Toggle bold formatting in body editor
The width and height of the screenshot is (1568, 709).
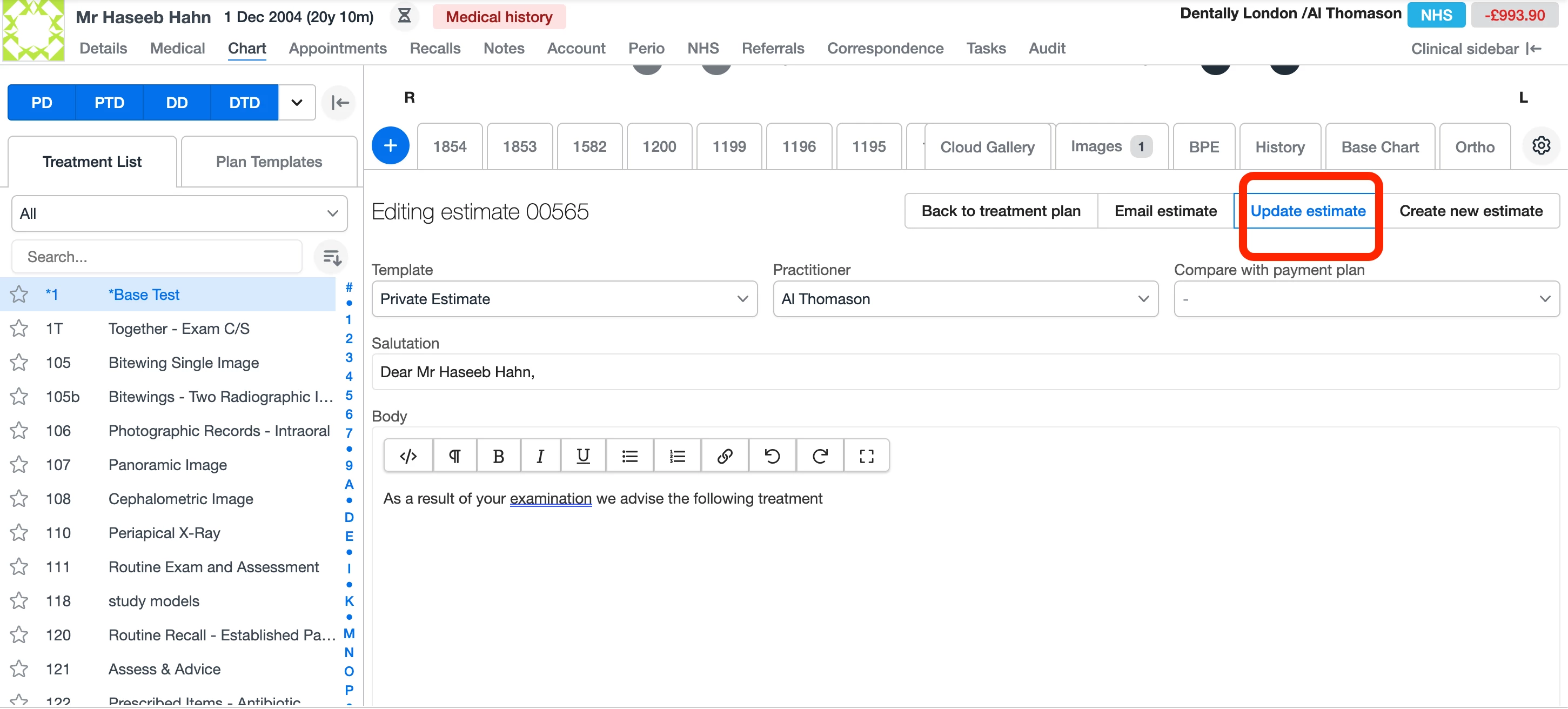498,456
